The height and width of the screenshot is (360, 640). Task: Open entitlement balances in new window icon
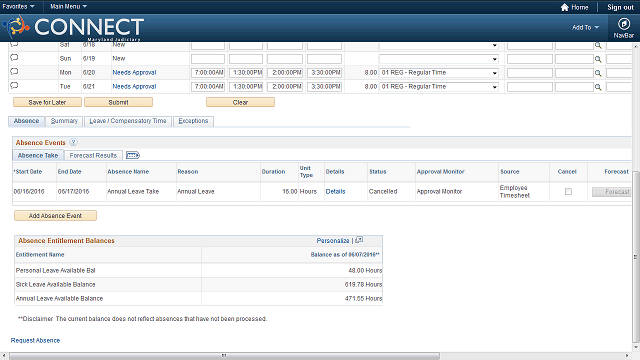359,240
